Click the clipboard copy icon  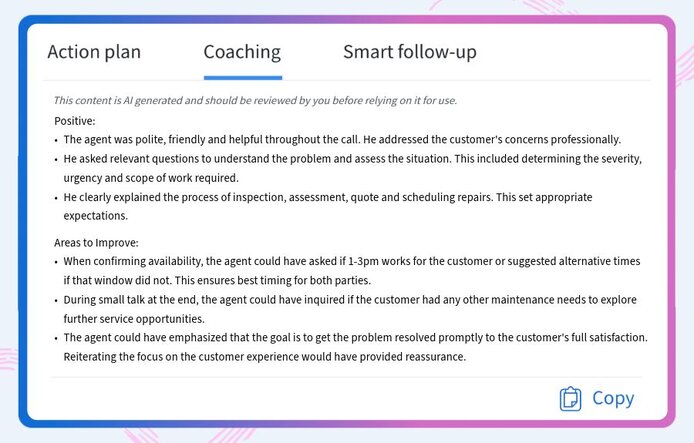tap(570, 398)
